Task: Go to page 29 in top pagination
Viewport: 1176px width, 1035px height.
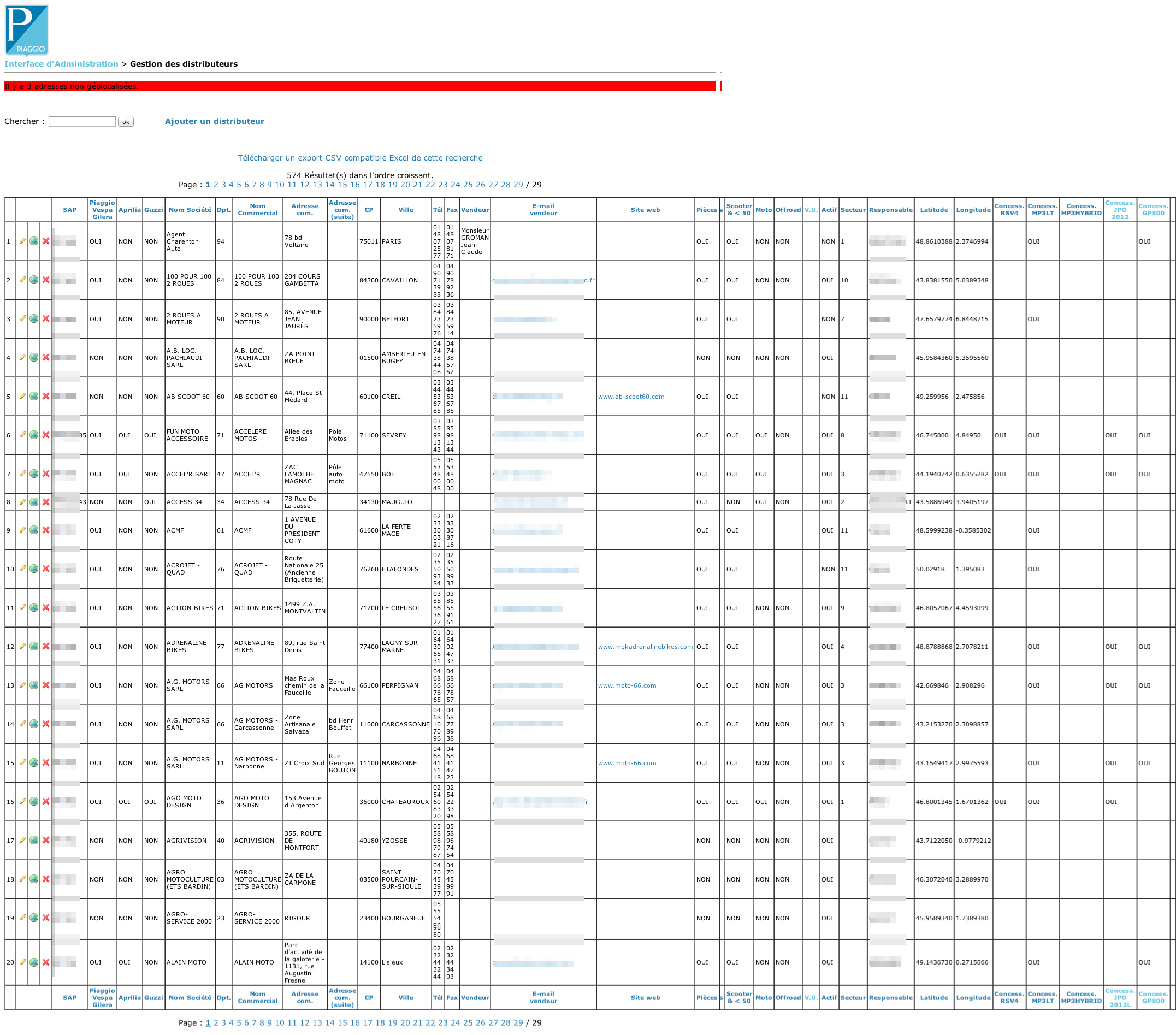Action: [518, 185]
